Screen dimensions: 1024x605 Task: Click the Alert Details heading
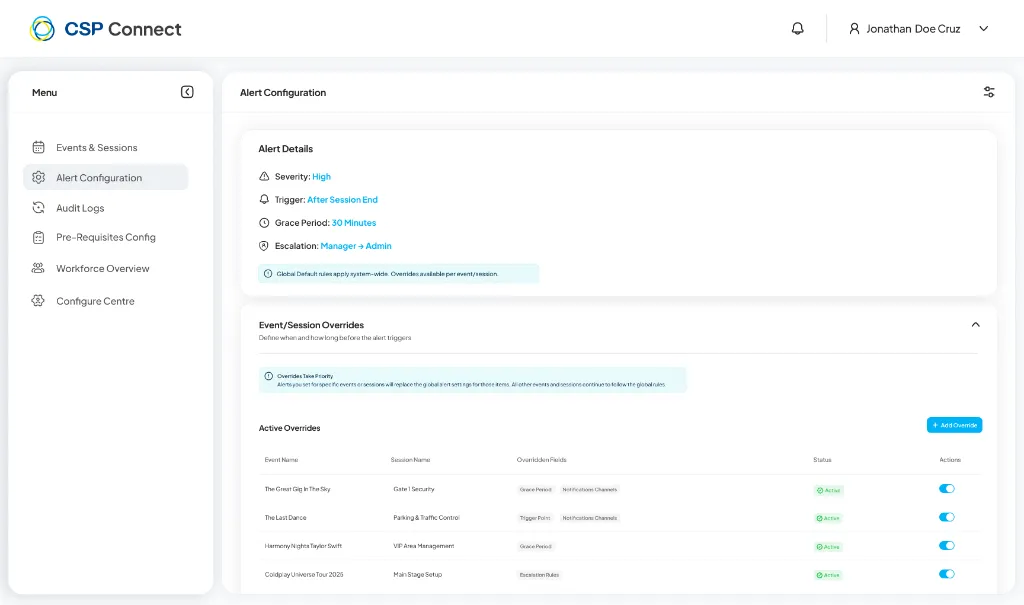click(285, 149)
